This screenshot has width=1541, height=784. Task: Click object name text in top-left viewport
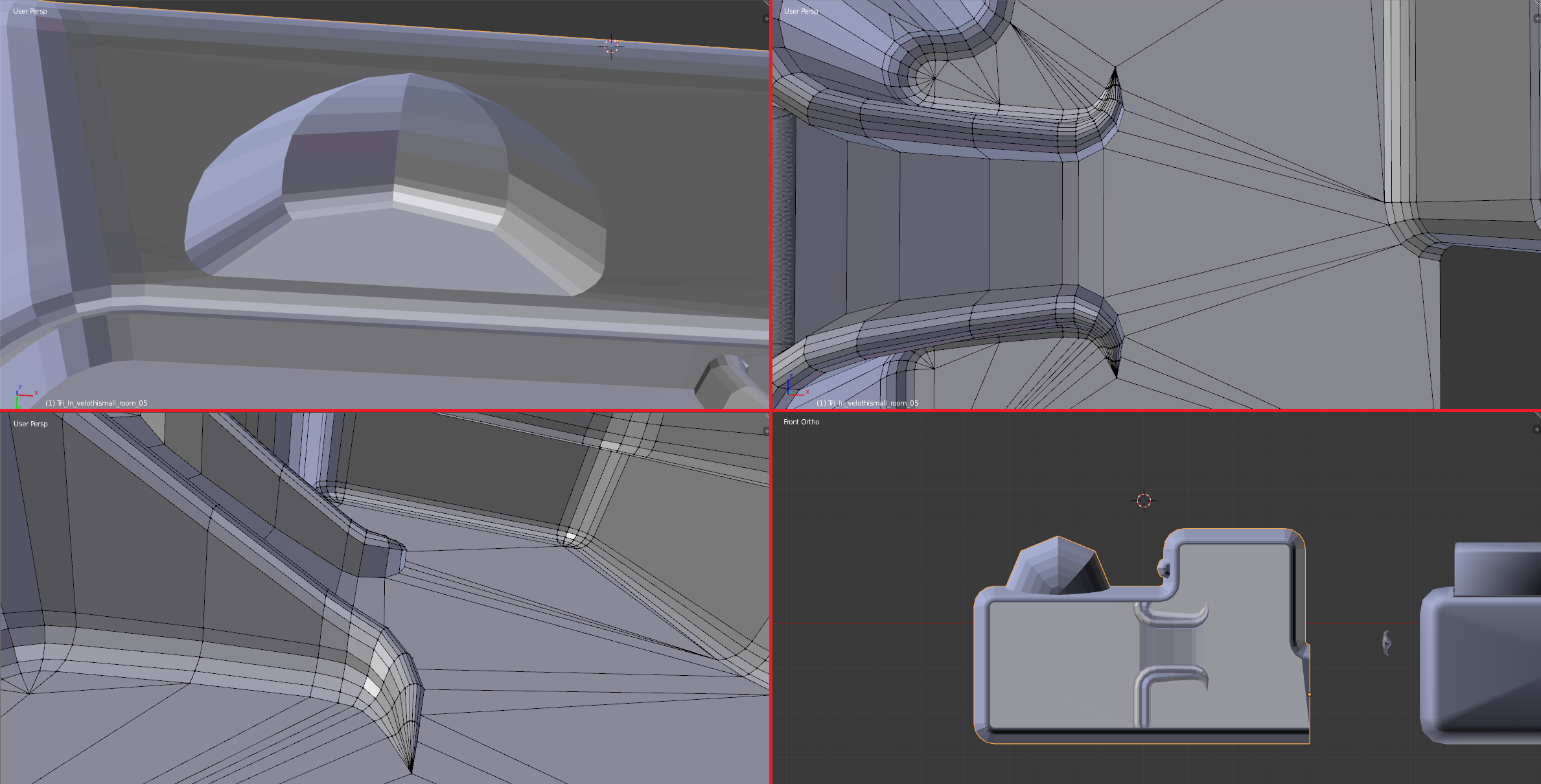point(97,403)
